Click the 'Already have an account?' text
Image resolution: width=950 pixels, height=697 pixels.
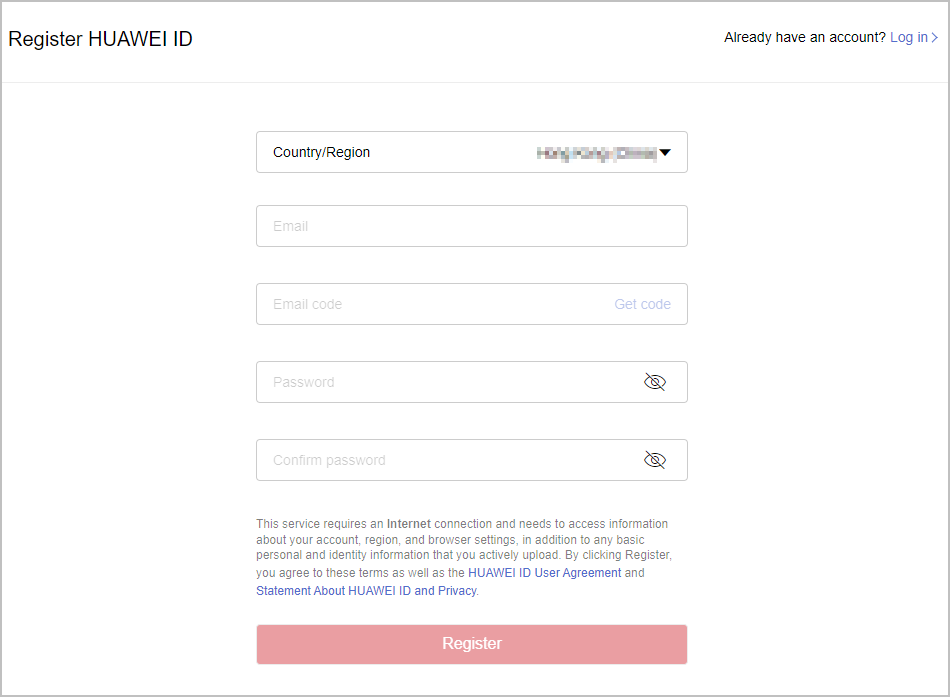click(804, 38)
